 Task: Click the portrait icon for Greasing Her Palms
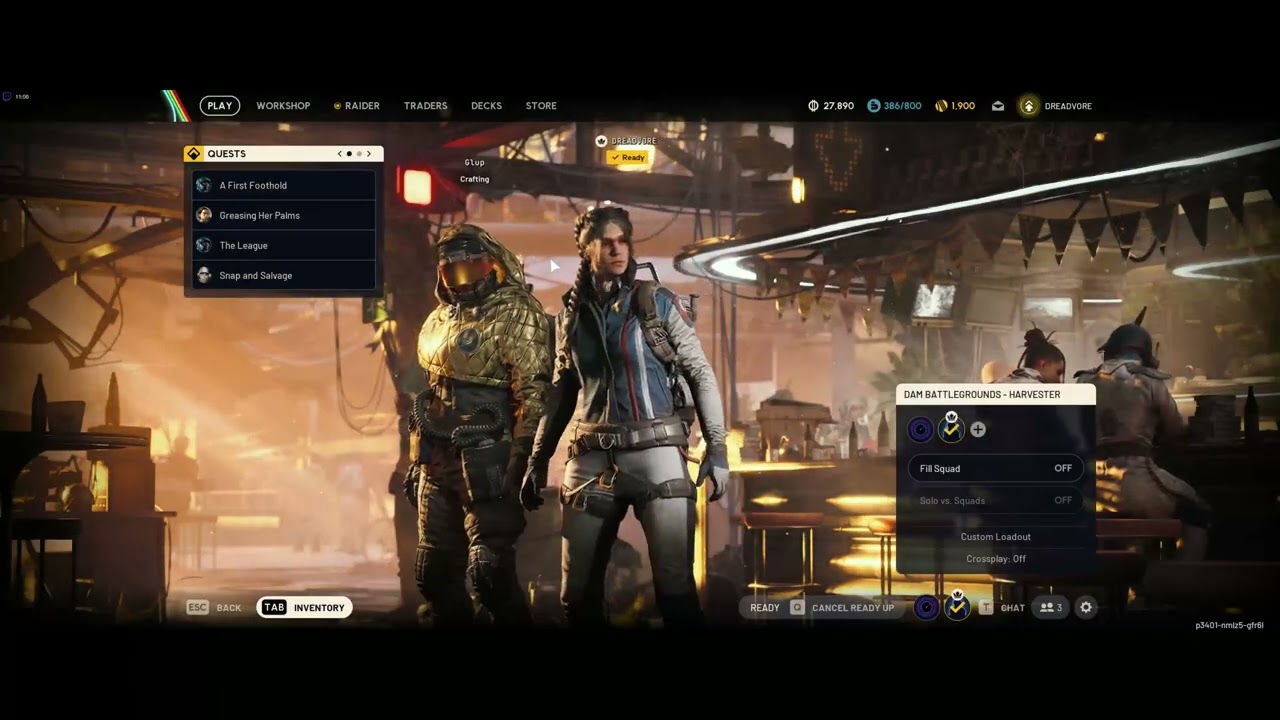[204, 215]
